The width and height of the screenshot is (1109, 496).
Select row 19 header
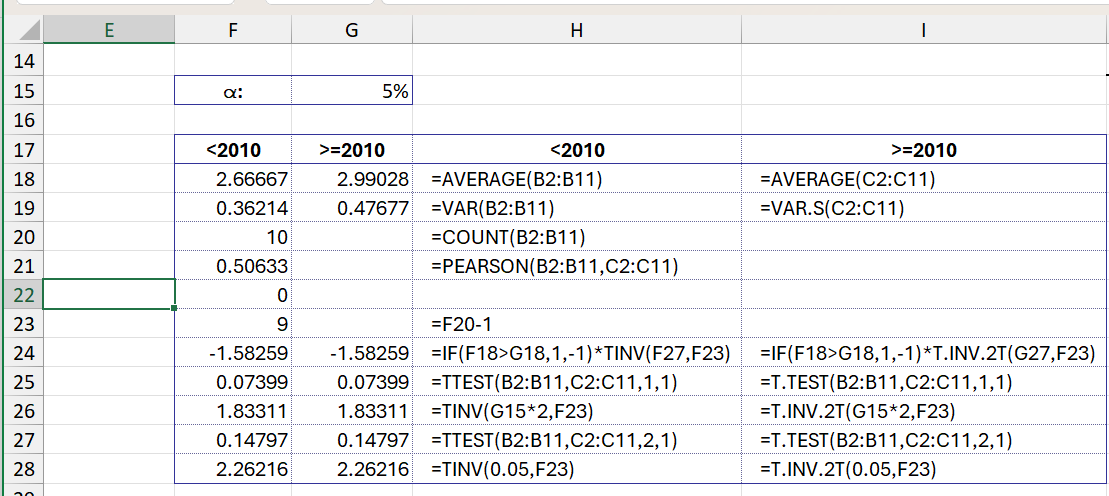pyautogui.click(x=23, y=208)
